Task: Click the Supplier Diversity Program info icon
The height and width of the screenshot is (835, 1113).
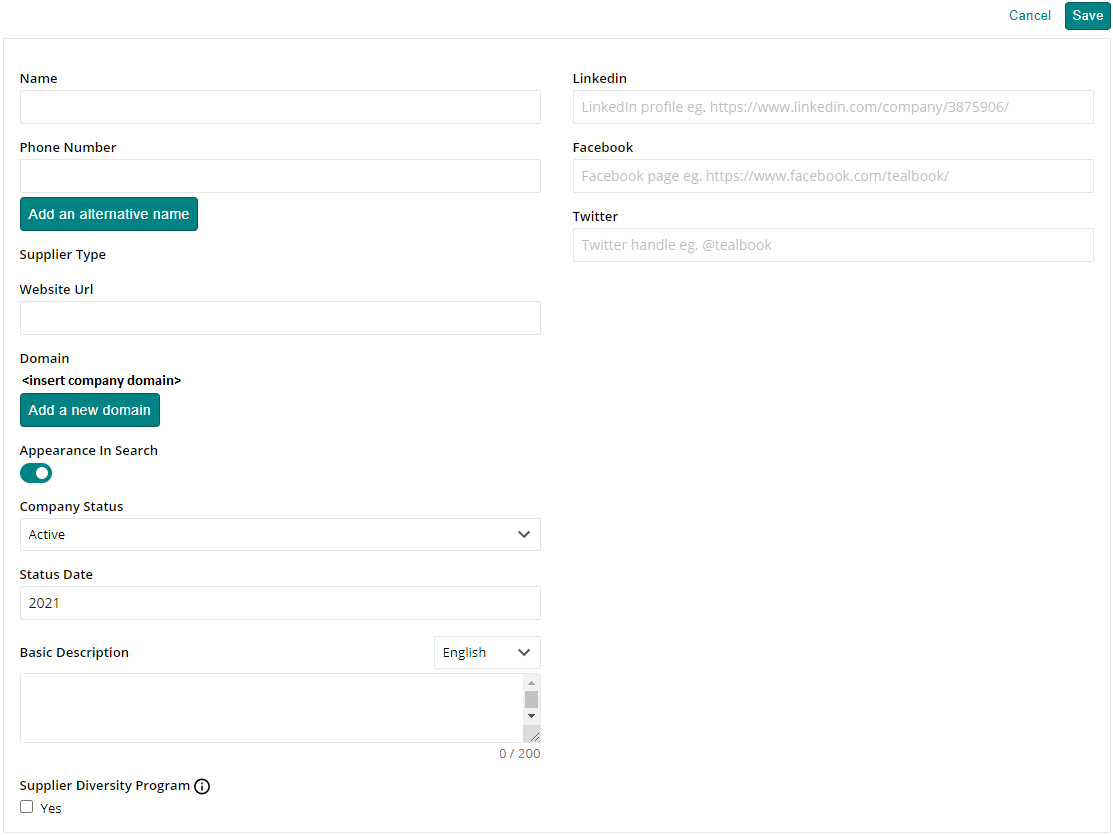Action: 202,786
